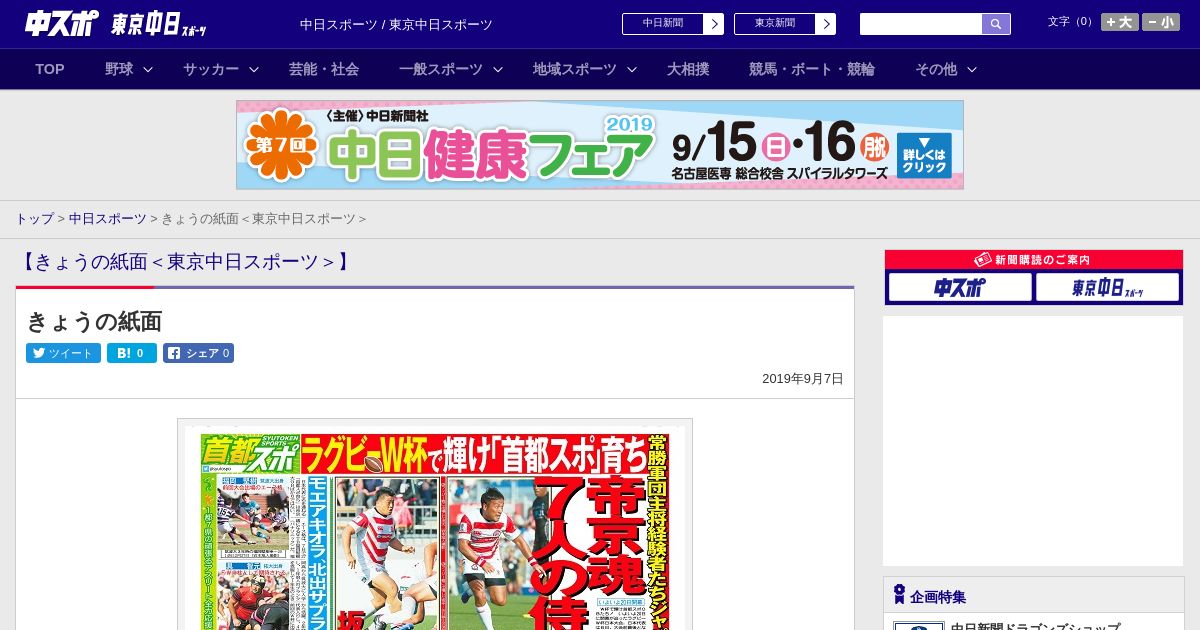Click the 中日健康フェア banner ad
Image resolution: width=1200 pixels, height=630 pixels.
pyautogui.click(x=600, y=145)
